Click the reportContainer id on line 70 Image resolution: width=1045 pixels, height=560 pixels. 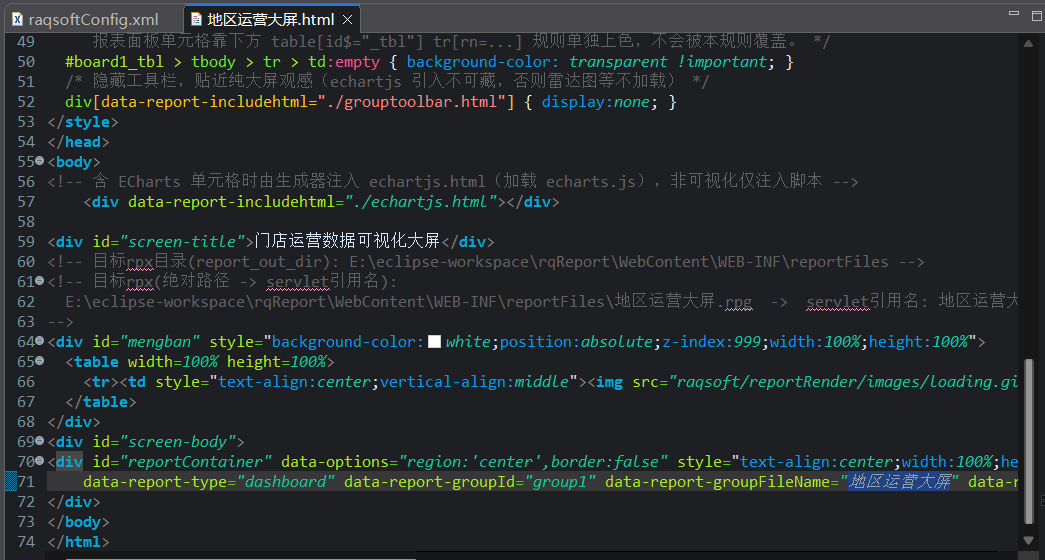coord(195,462)
